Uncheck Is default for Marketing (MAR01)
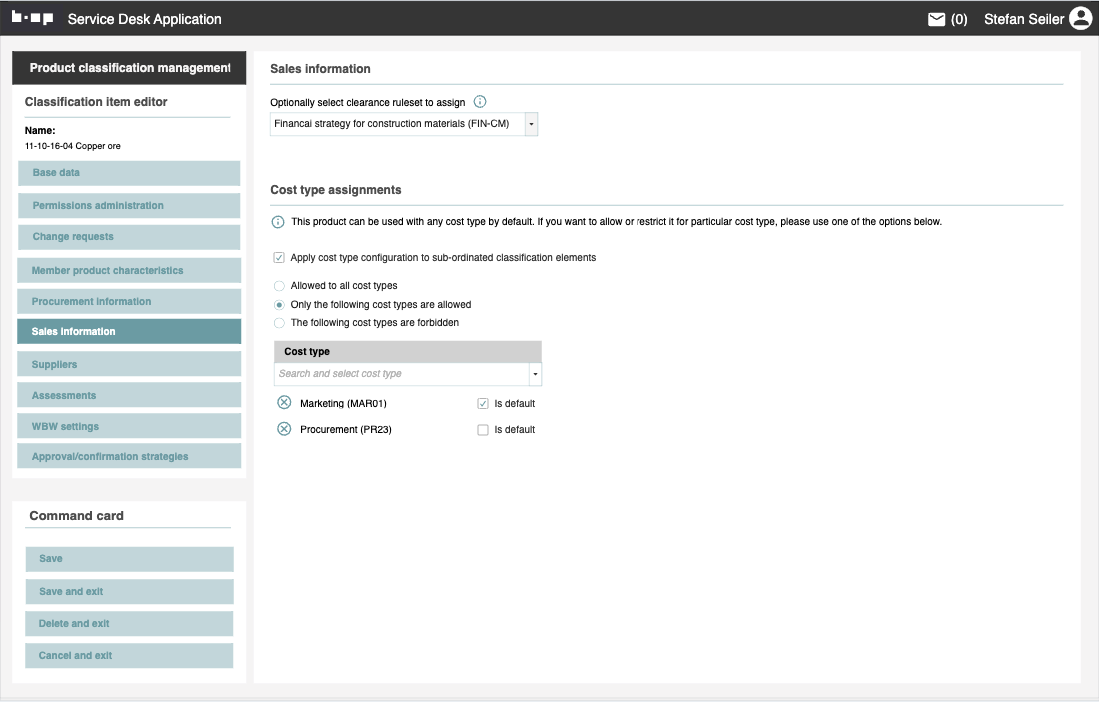Image resolution: width=1099 pixels, height=702 pixels. pos(483,404)
